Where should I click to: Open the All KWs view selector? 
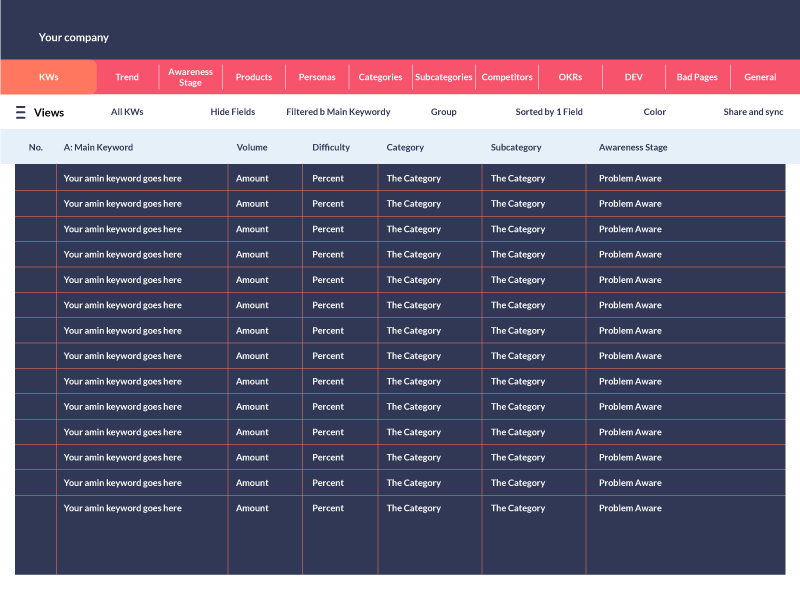[x=127, y=112]
